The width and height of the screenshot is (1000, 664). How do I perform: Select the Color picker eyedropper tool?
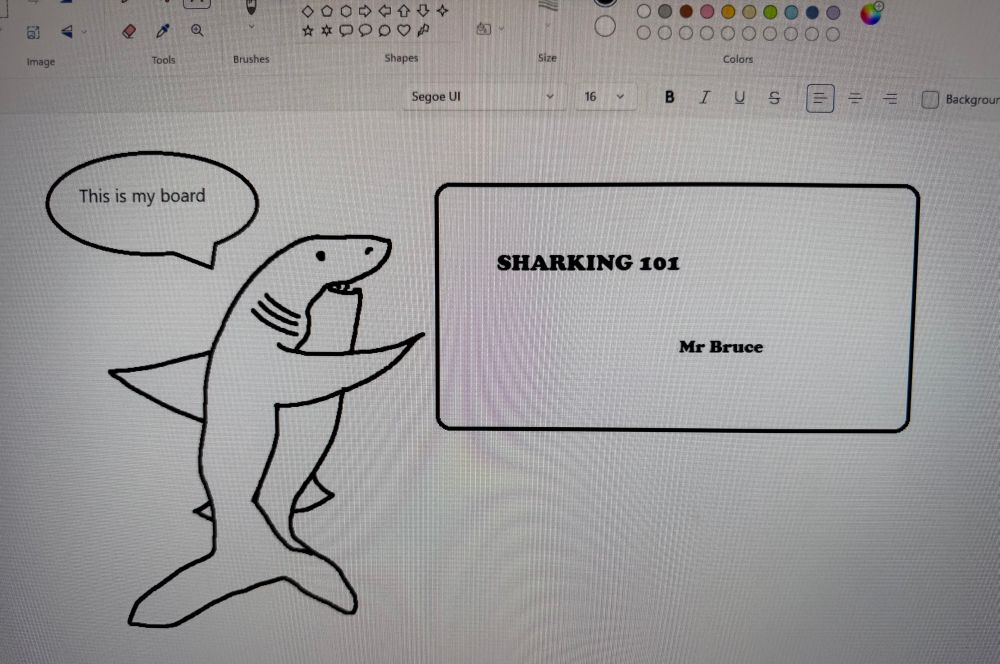coord(162,30)
